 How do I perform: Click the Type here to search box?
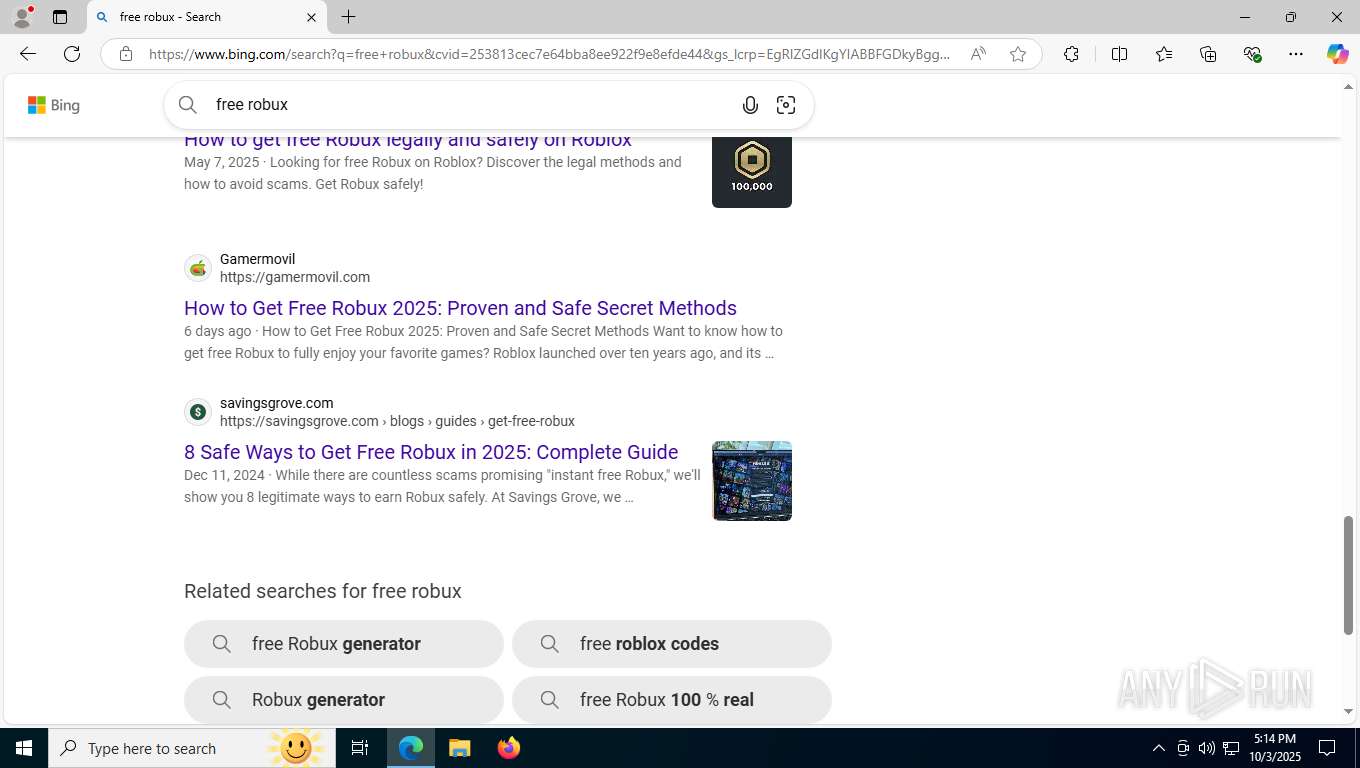(x=192, y=748)
